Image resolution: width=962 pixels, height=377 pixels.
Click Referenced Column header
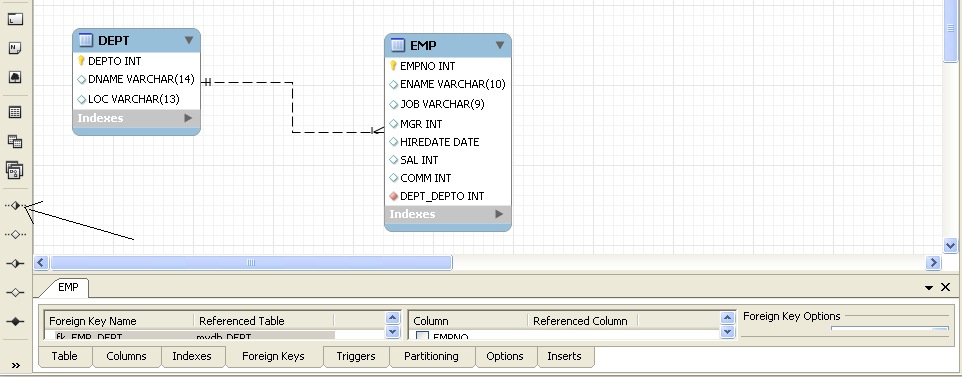coord(582,321)
